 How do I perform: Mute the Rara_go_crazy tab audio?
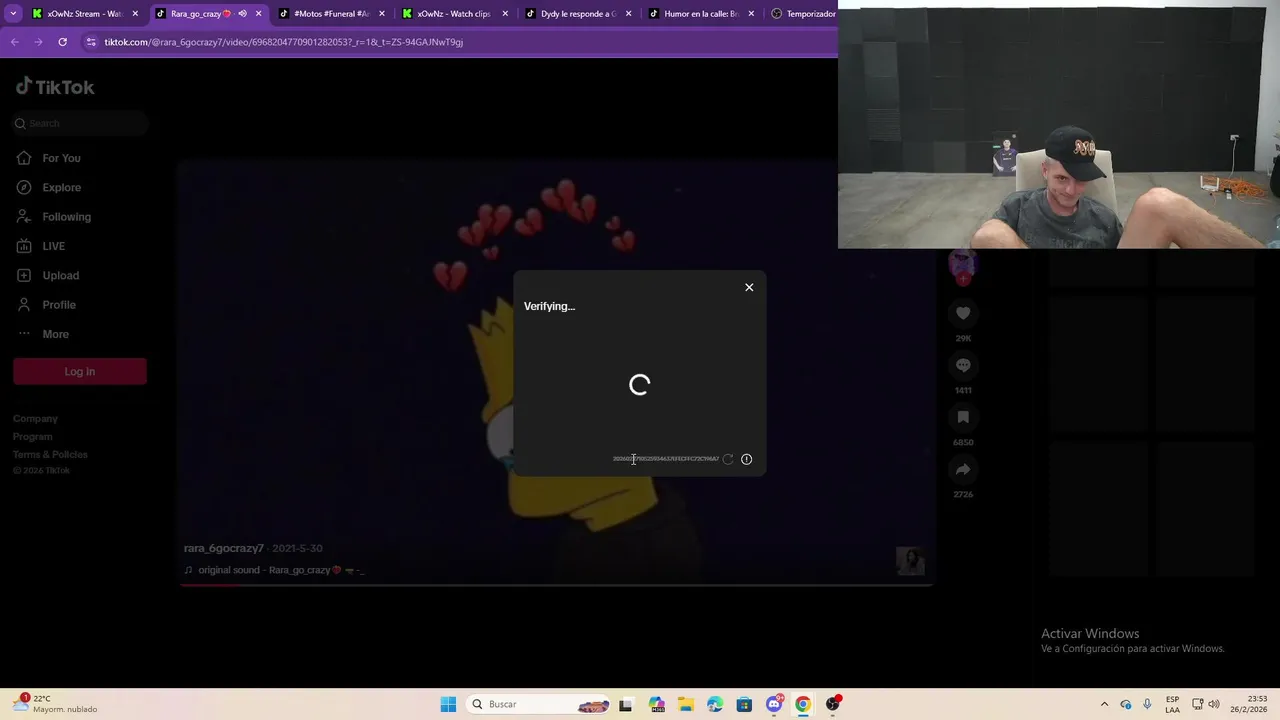243,14
